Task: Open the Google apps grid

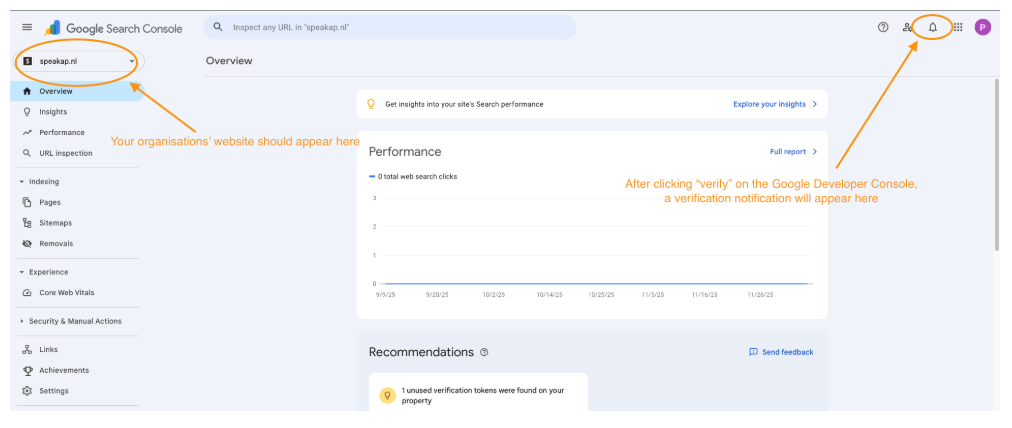Action: click(958, 27)
